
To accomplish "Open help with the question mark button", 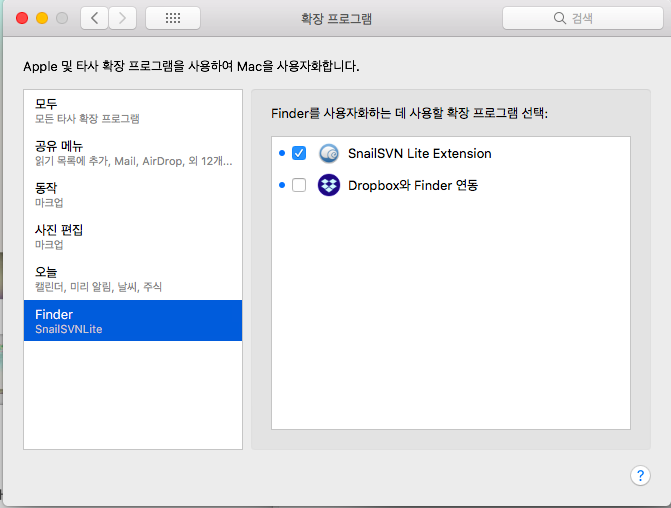I will 640,475.
